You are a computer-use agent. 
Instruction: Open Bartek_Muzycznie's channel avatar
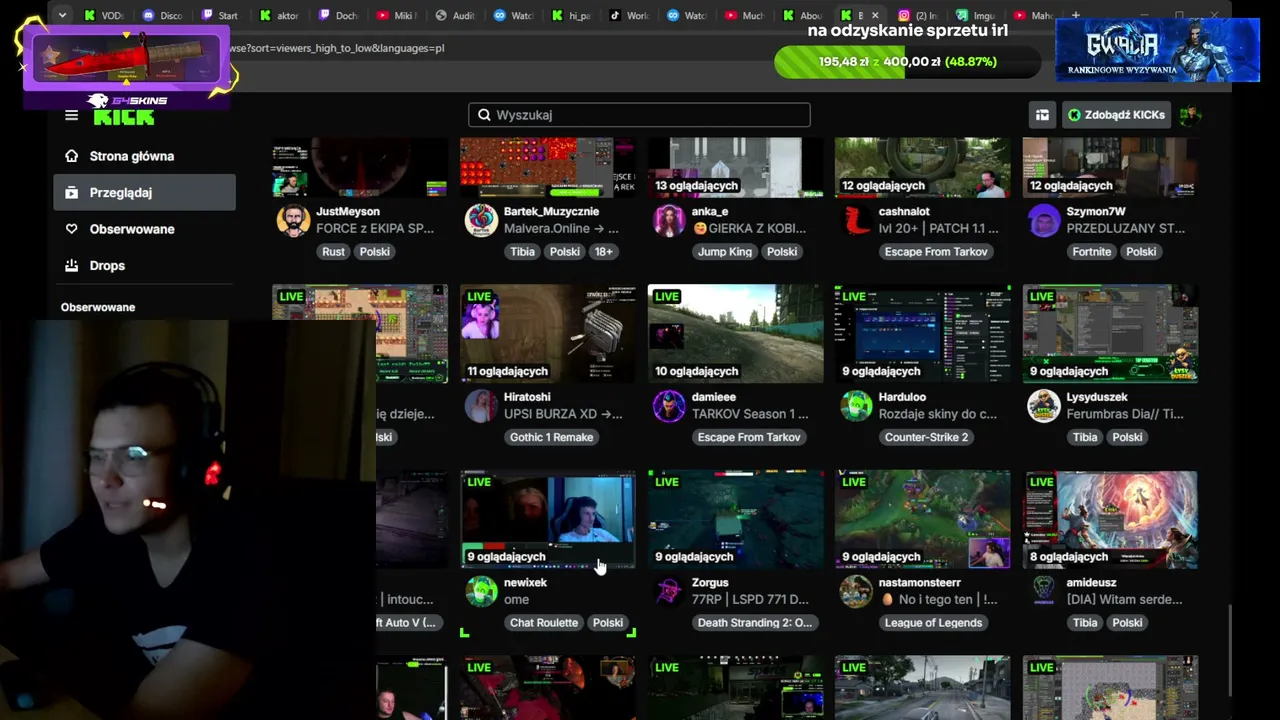point(481,220)
